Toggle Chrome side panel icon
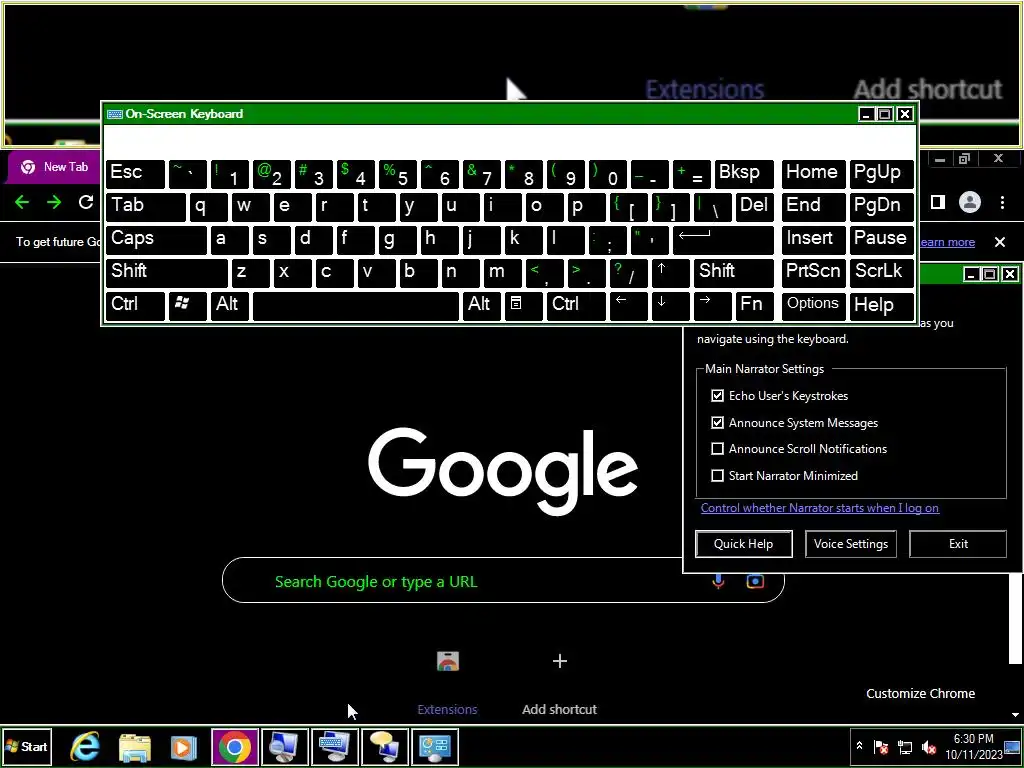Image resolution: width=1024 pixels, height=768 pixels. [938, 202]
